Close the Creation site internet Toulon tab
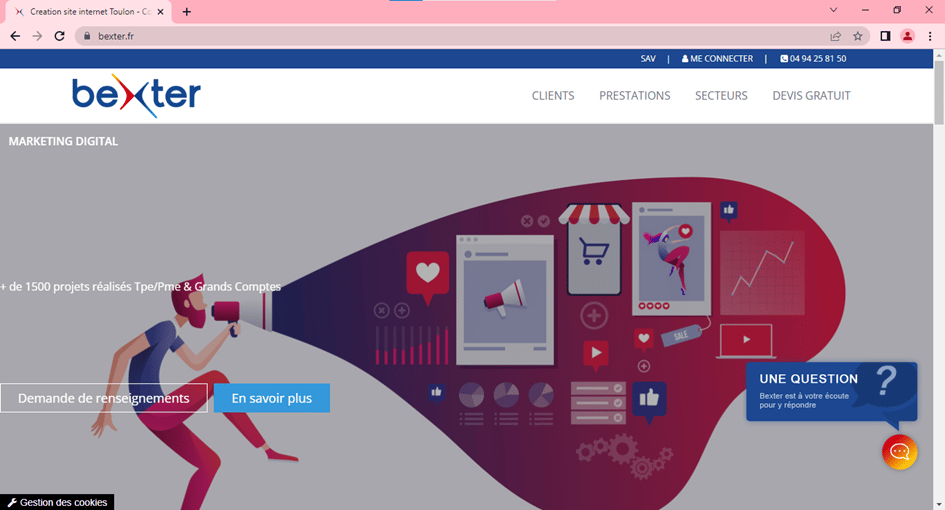The image size is (945, 510). pyautogui.click(x=160, y=11)
